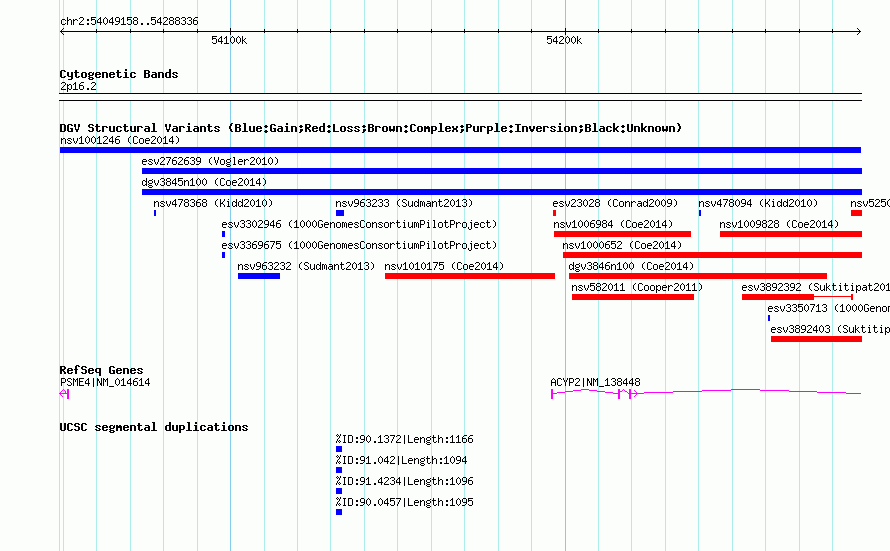Click the esv3302946 1000GenomesConsortiumPilotProject label
Viewport: 890px width, 551px height.
(359, 224)
